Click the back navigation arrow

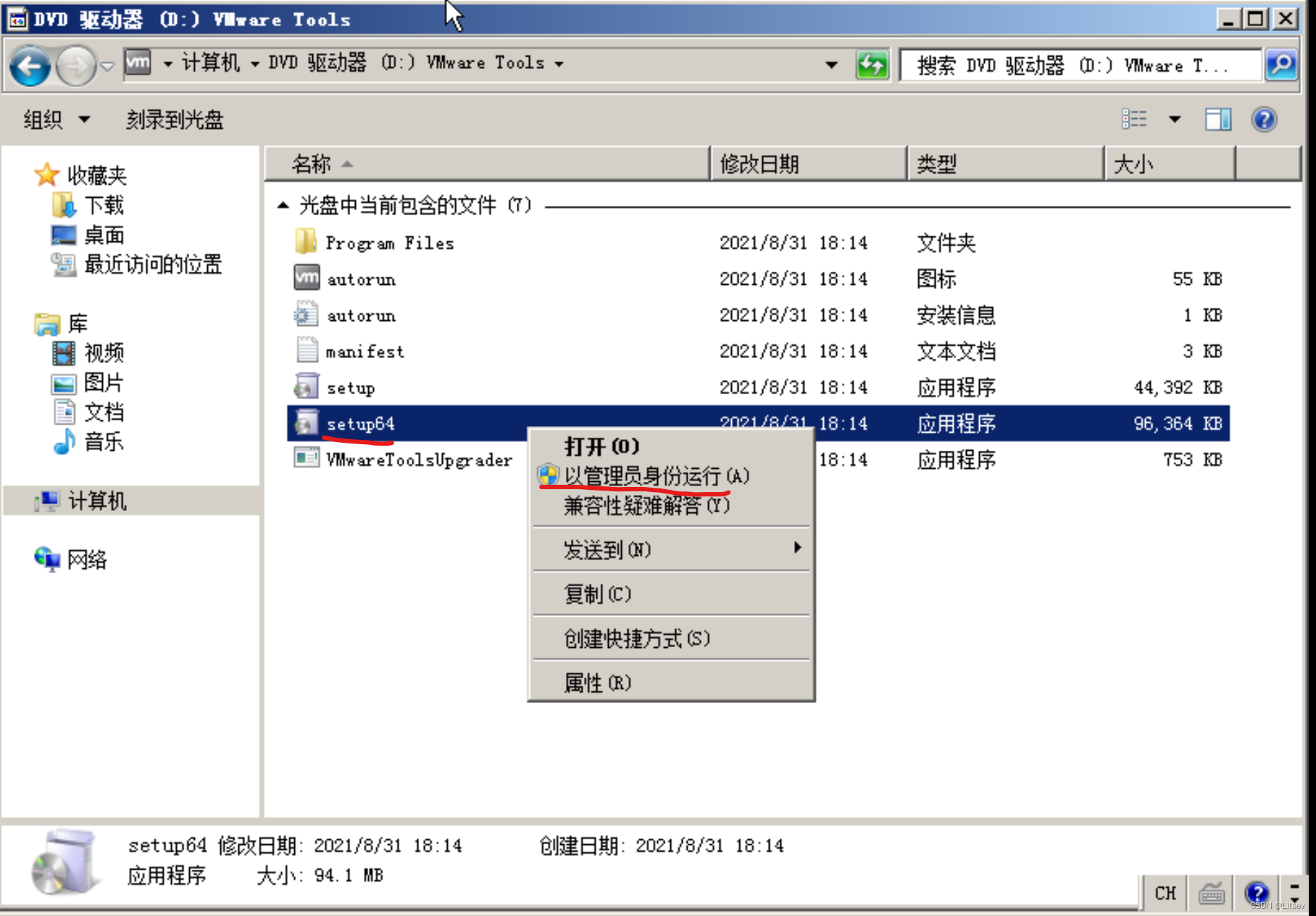tap(29, 64)
